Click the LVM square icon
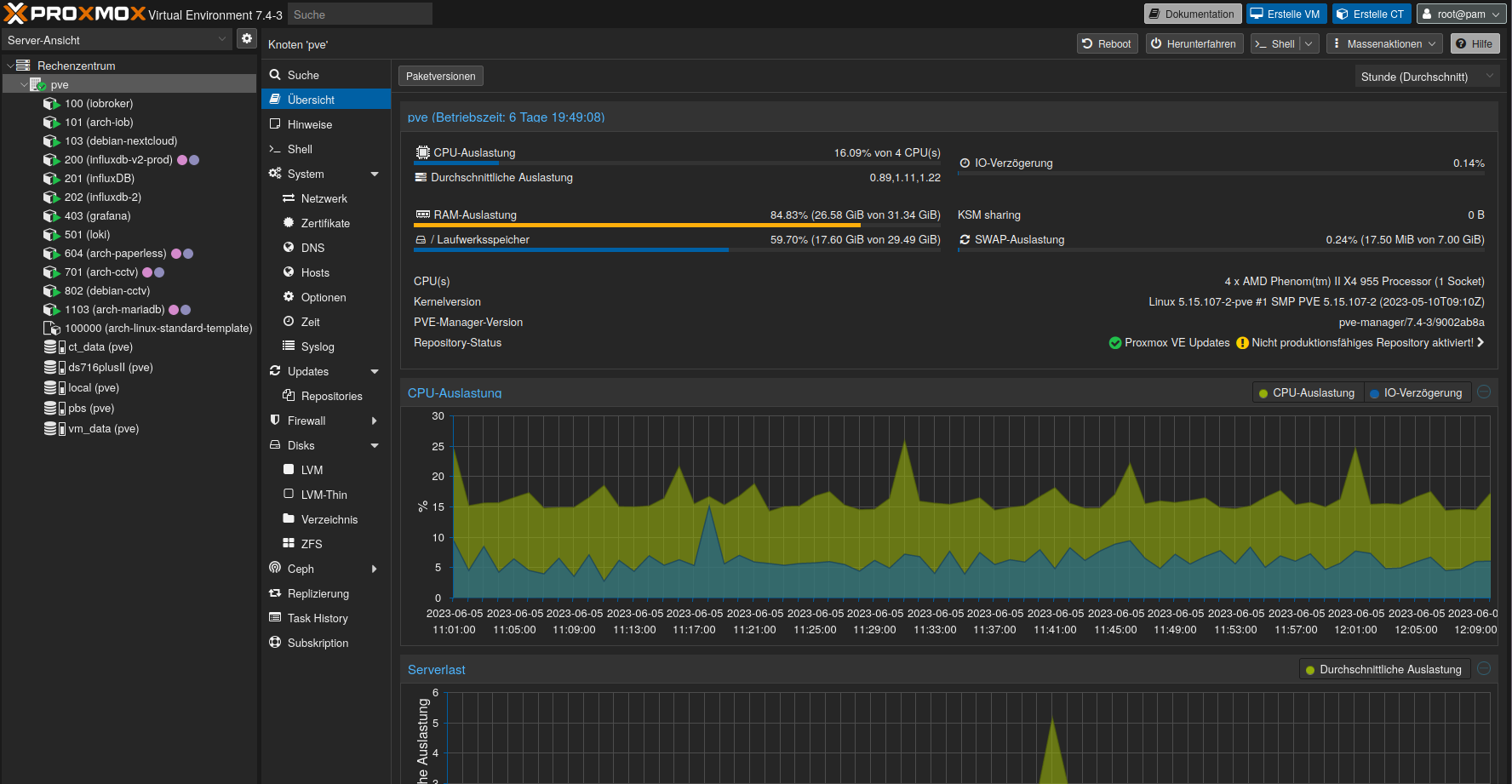The width and height of the screenshot is (1512, 784). (289, 470)
